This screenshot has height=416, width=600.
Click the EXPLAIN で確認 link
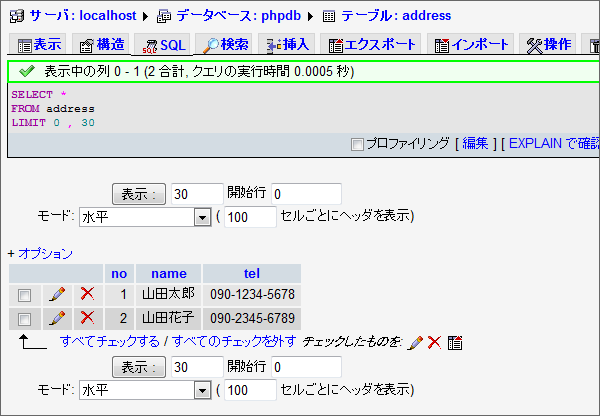click(x=554, y=144)
